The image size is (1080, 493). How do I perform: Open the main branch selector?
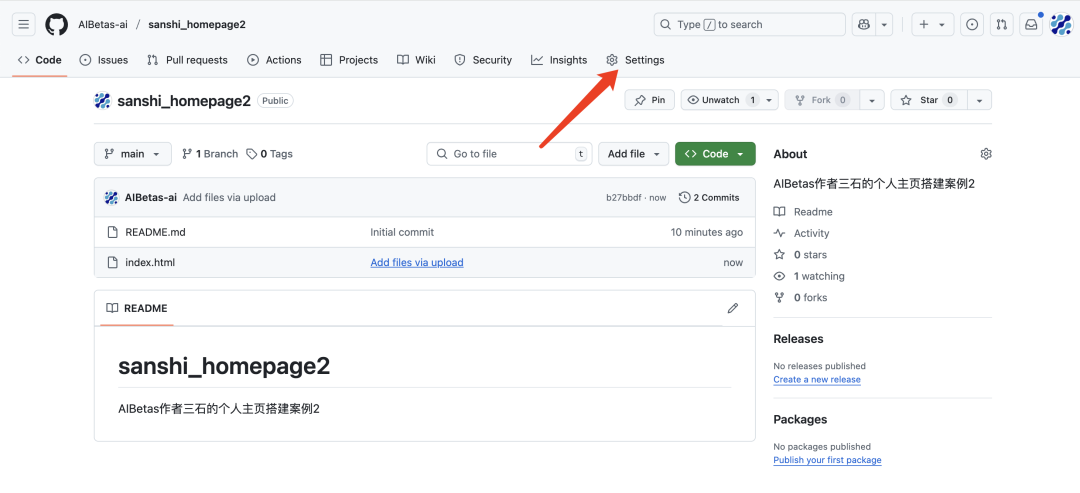tap(132, 154)
